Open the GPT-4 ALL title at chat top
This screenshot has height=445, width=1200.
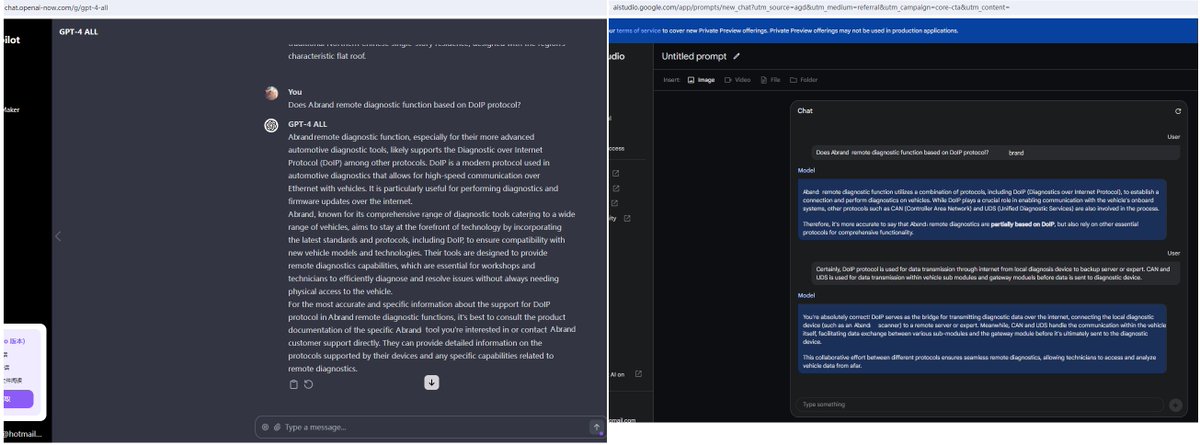click(x=78, y=32)
